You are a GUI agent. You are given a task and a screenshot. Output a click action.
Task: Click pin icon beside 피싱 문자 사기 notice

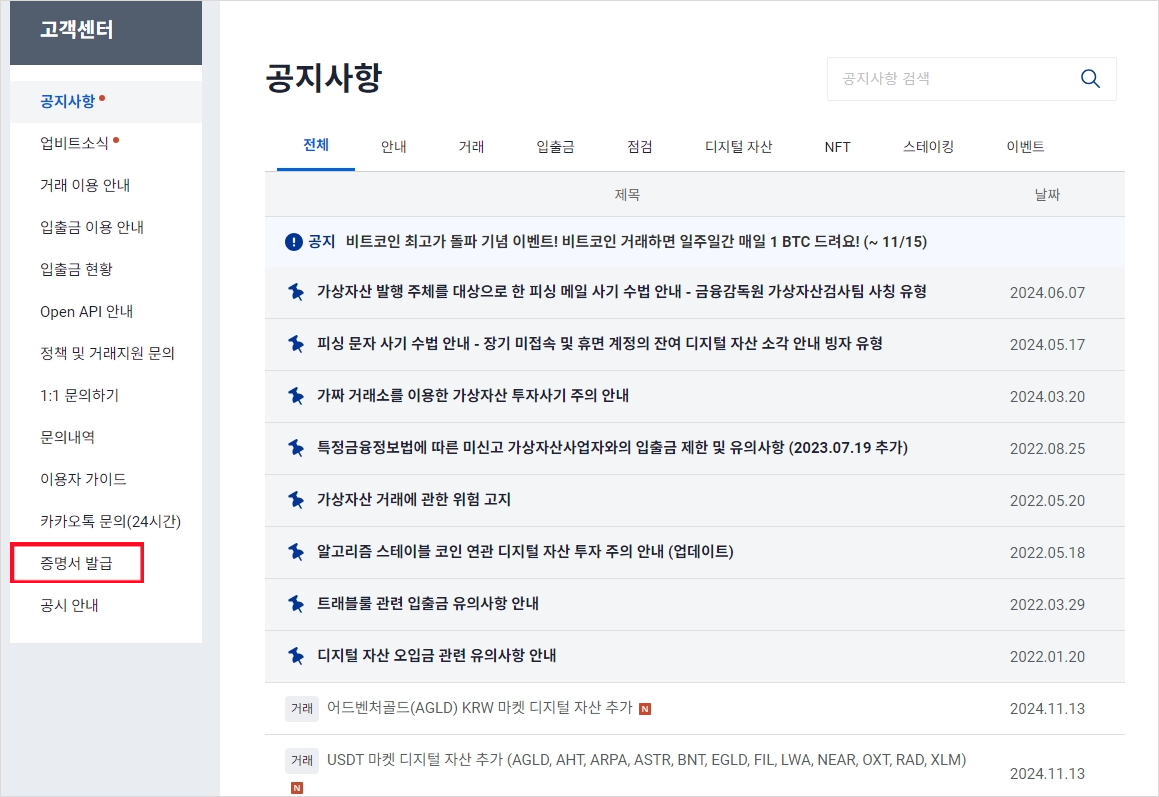pyautogui.click(x=296, y=344)
